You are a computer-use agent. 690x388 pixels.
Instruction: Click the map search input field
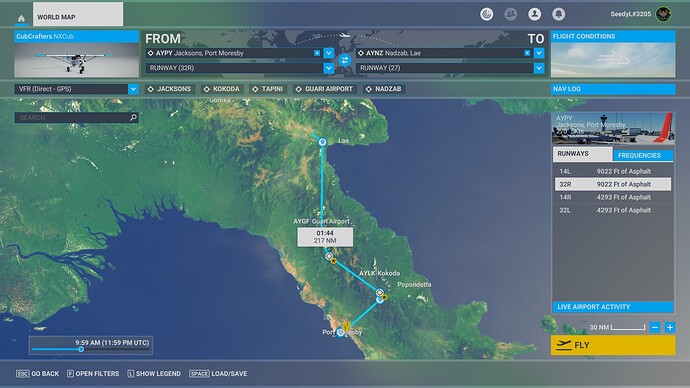click(76, 117)
